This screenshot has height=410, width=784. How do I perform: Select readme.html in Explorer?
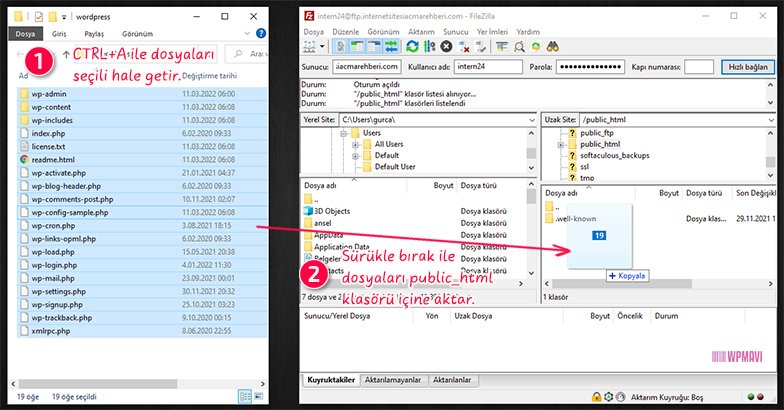point(142,160)
